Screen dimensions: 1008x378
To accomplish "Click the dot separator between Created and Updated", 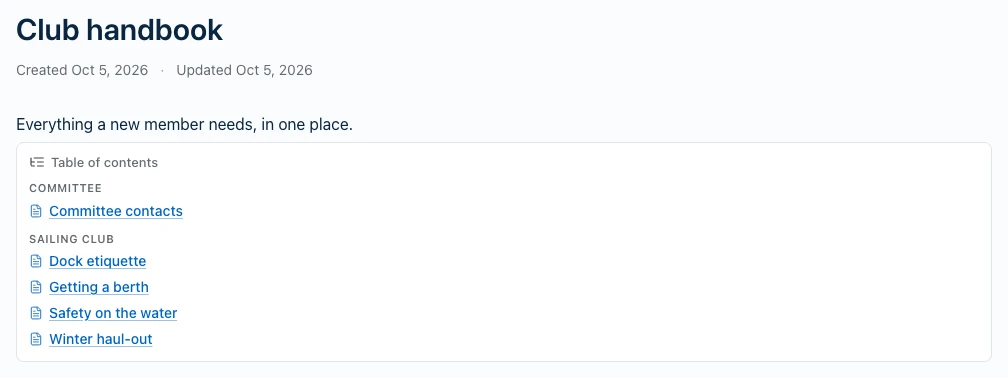I will click(x=162, y=70).
